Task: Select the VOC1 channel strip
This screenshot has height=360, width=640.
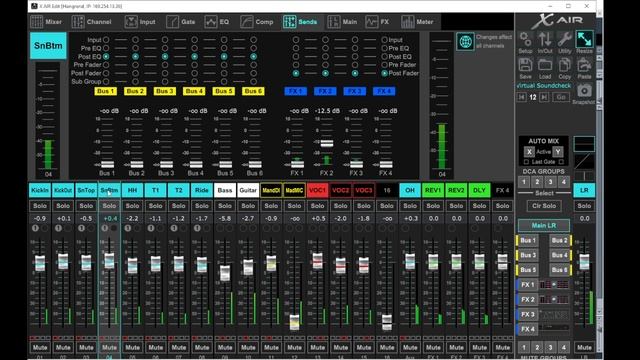Action: click(318, 190)
